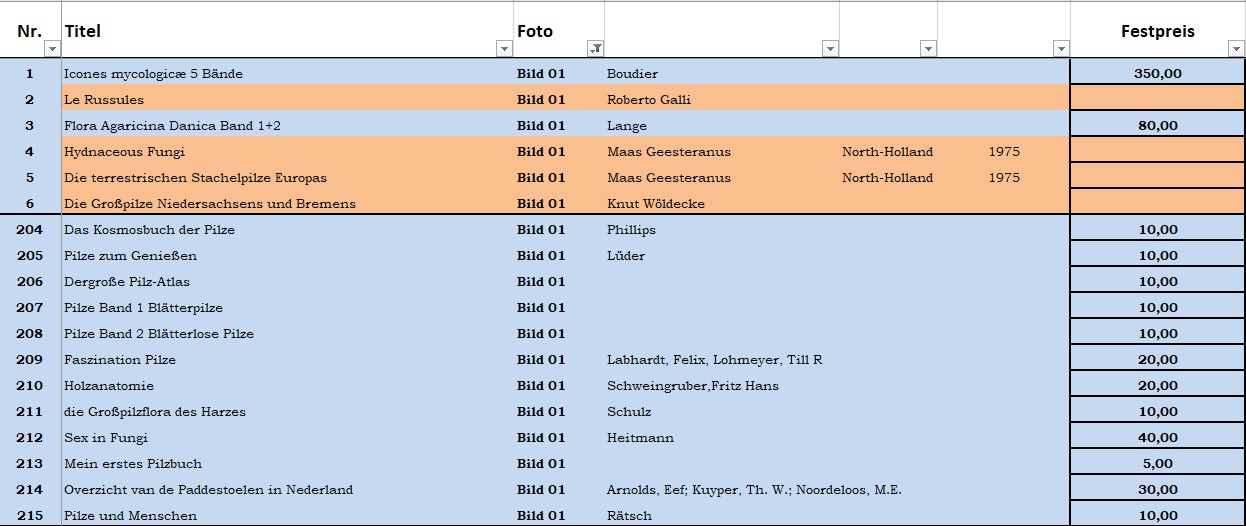
Task: Click the row number 204 cell
Action: pyautogui.click(x=30, y=230)
